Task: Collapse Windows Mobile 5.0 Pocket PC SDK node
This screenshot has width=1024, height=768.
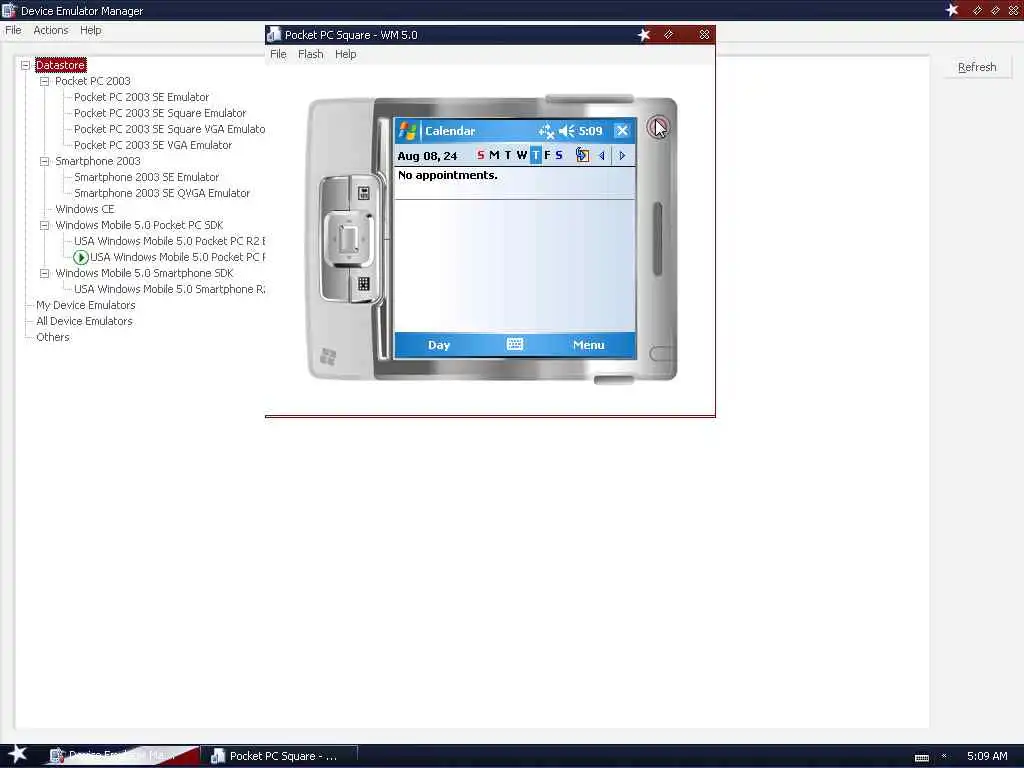Action: [x=44, y=225]
